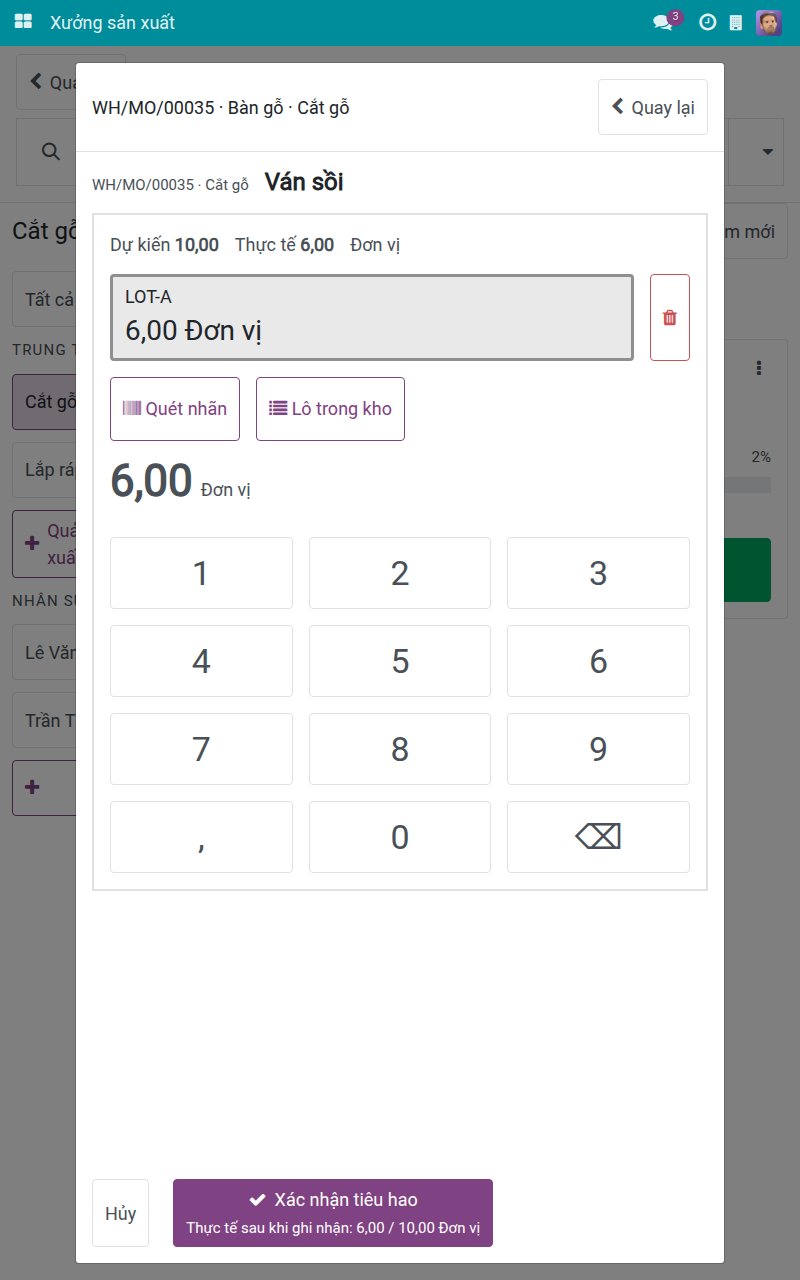Tap the comma key on keypad
This screenshot has height=1280, width=800.
pos(201,837)
